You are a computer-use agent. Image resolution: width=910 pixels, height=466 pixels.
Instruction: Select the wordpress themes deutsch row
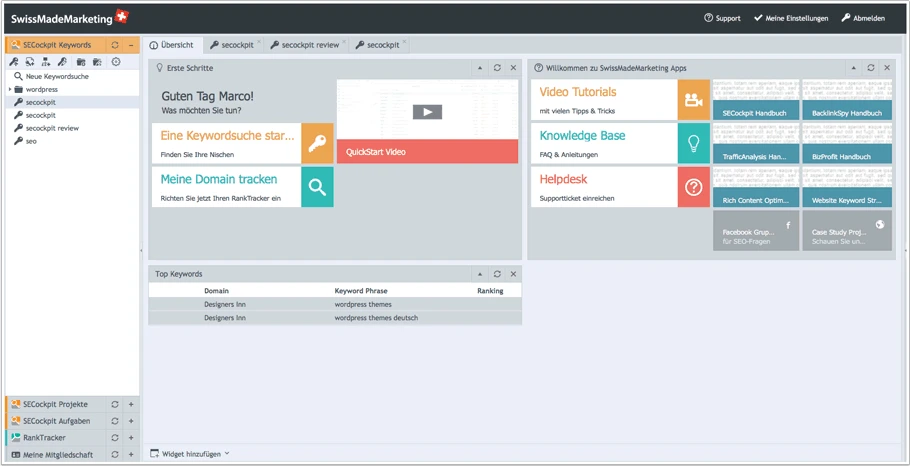point(335,318)
